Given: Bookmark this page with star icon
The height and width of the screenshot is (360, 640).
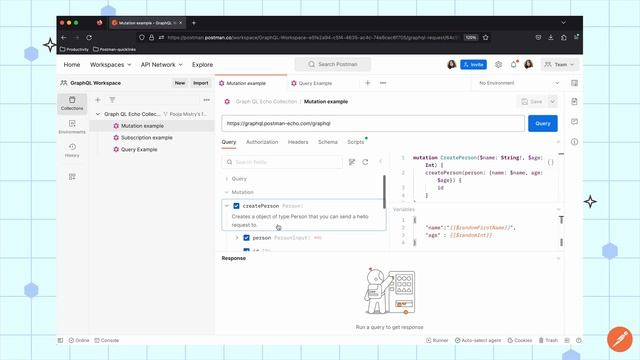Looking at the screenshot, I should click(x=485, y=37).
